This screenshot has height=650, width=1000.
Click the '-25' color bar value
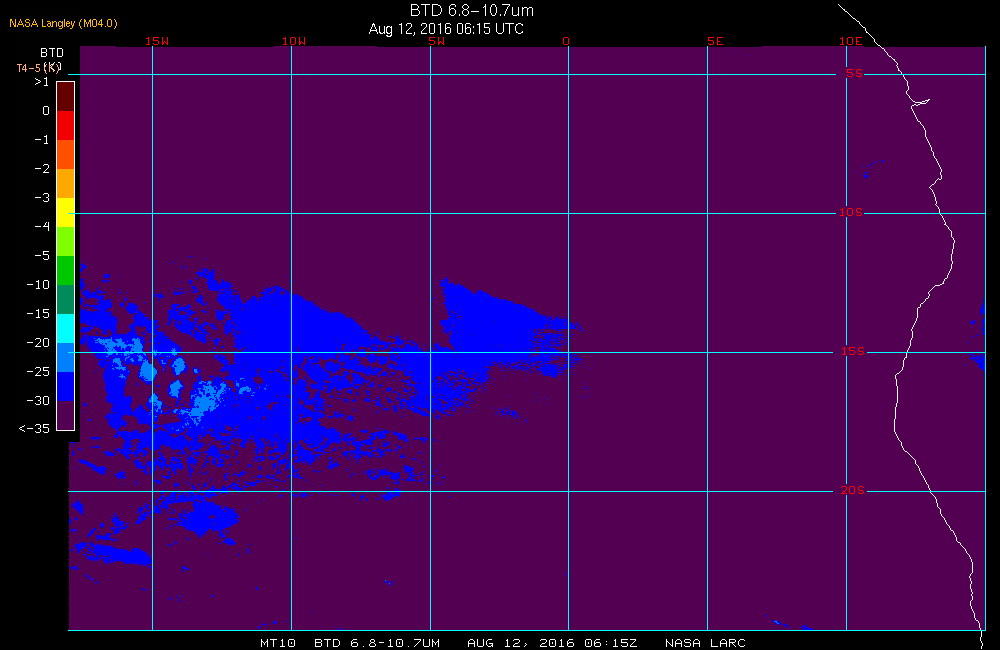(x=38, y=371)
